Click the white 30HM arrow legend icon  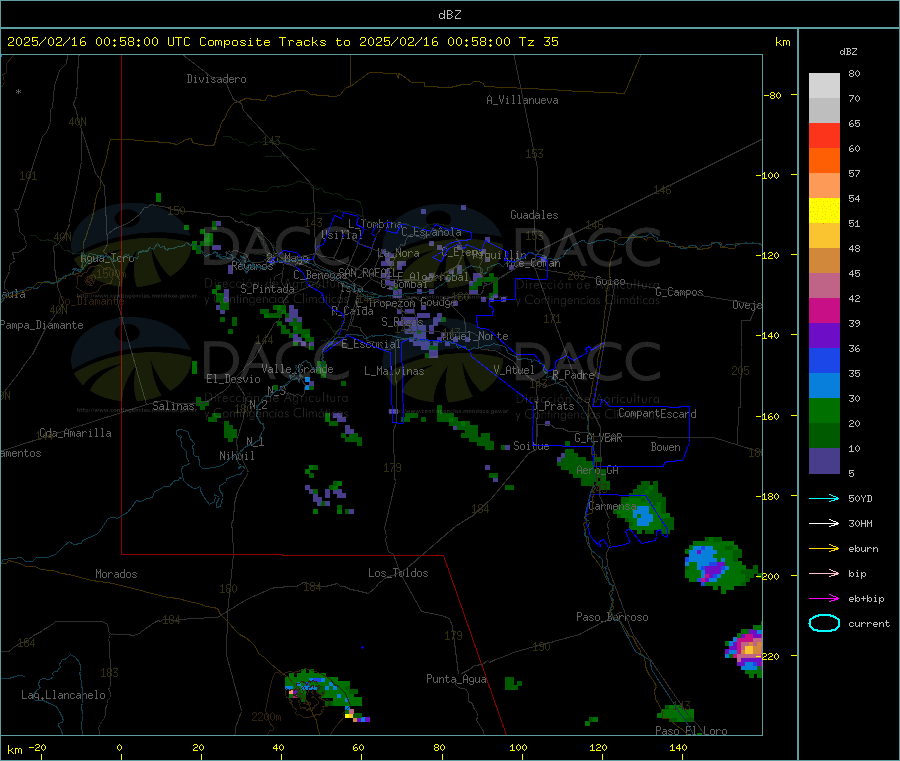point(824,523)
